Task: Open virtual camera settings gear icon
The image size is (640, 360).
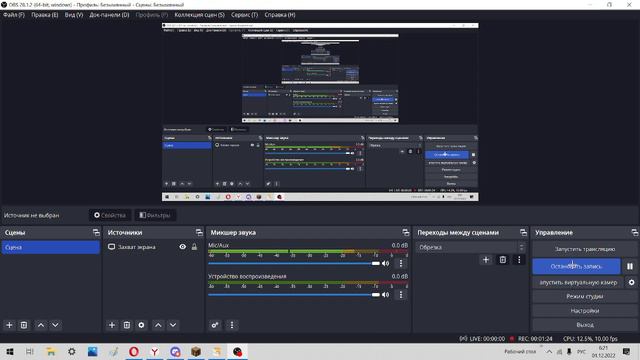Action: click(x=631, y=282)
